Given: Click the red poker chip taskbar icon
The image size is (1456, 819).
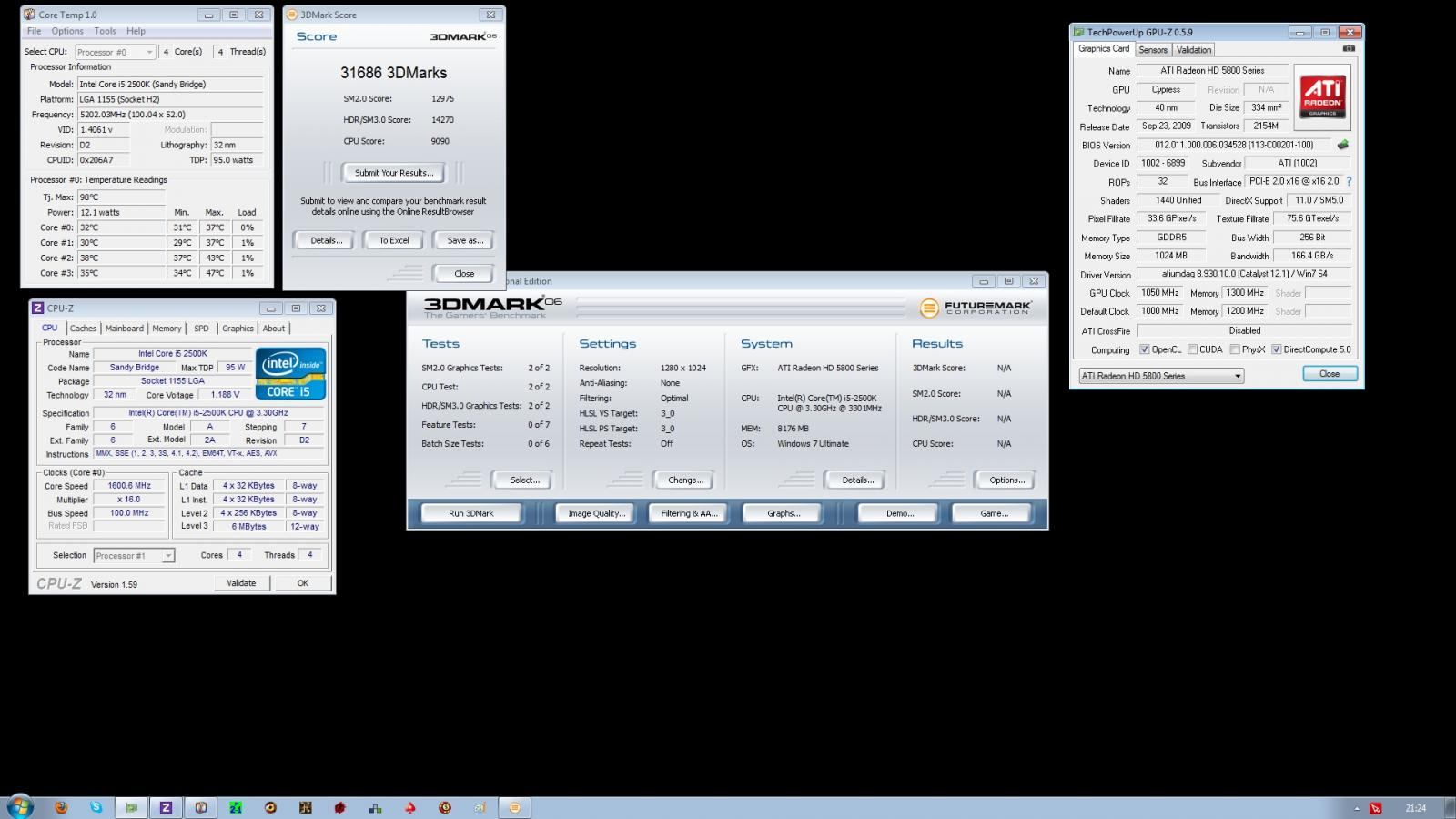Looking at the screenshot, I should point(445,807).
